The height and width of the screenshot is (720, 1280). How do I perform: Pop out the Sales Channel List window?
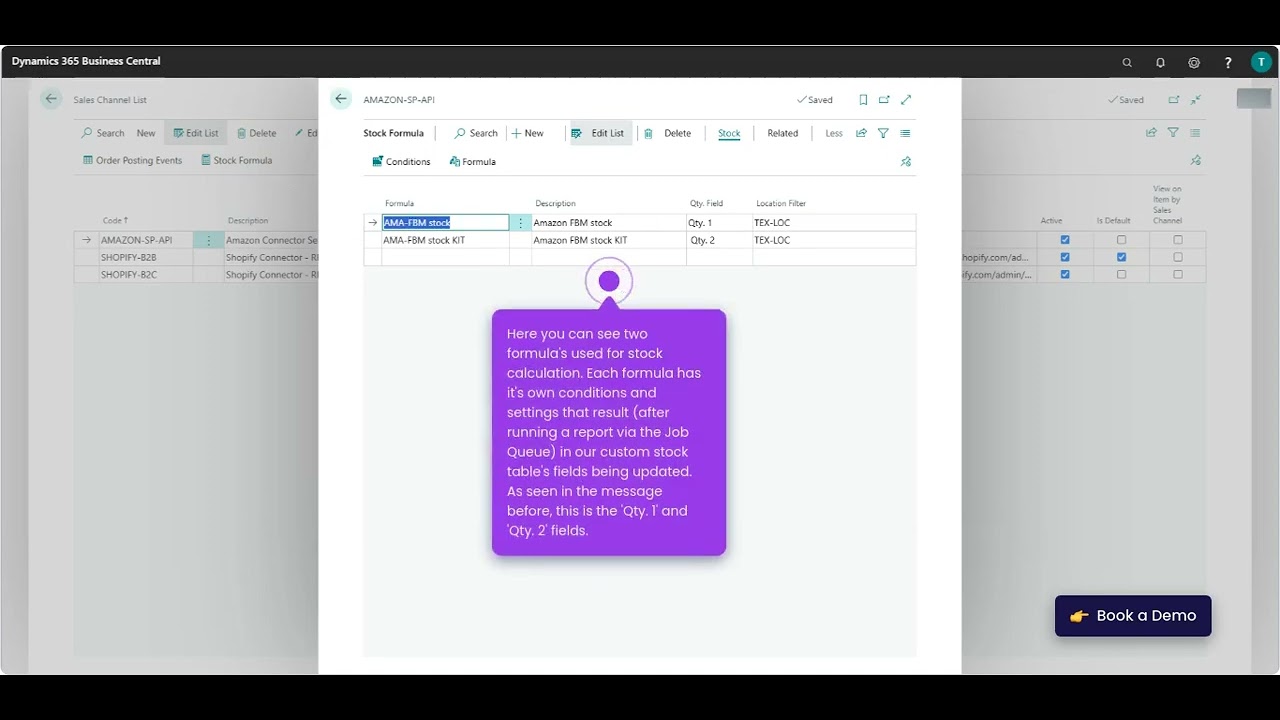pyautogui.click(x=1174, y=100)
